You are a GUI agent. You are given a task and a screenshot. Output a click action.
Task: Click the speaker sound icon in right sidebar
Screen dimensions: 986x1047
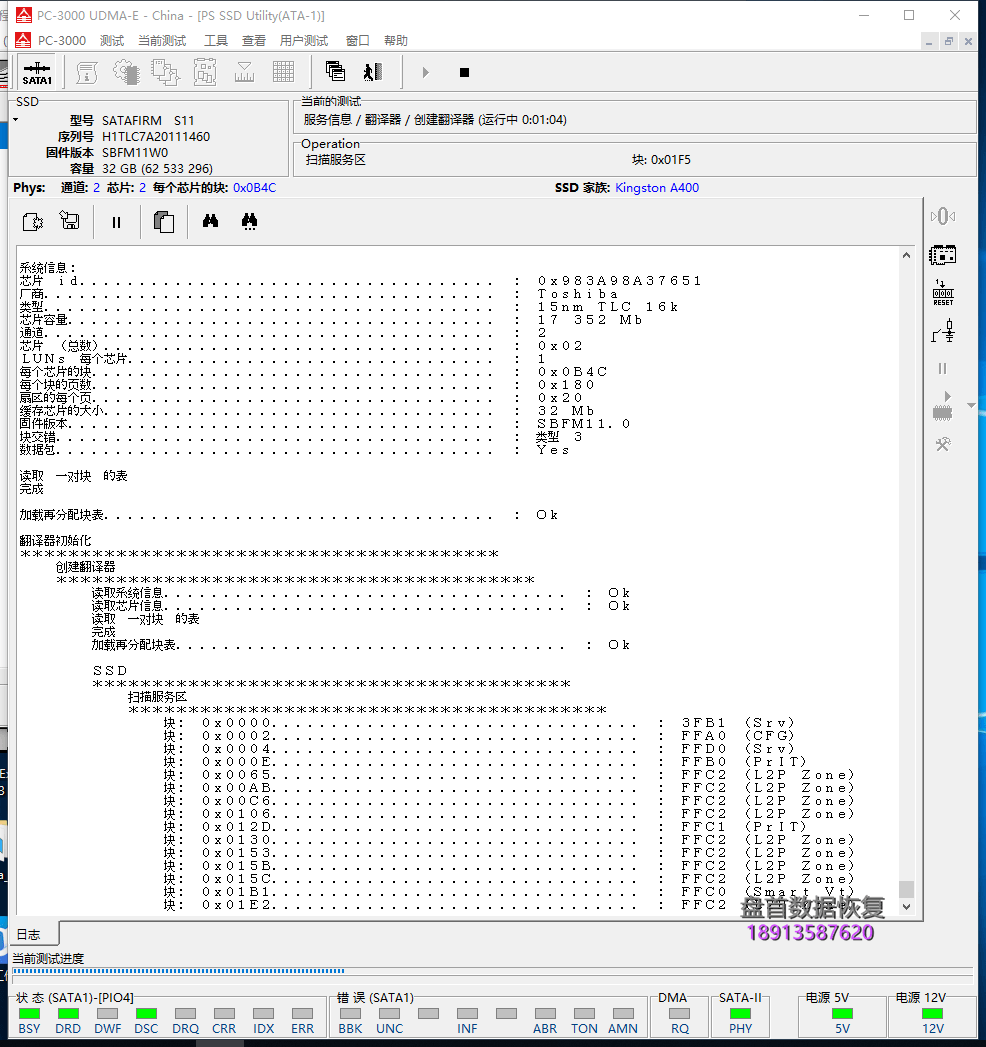coord(943,216)
